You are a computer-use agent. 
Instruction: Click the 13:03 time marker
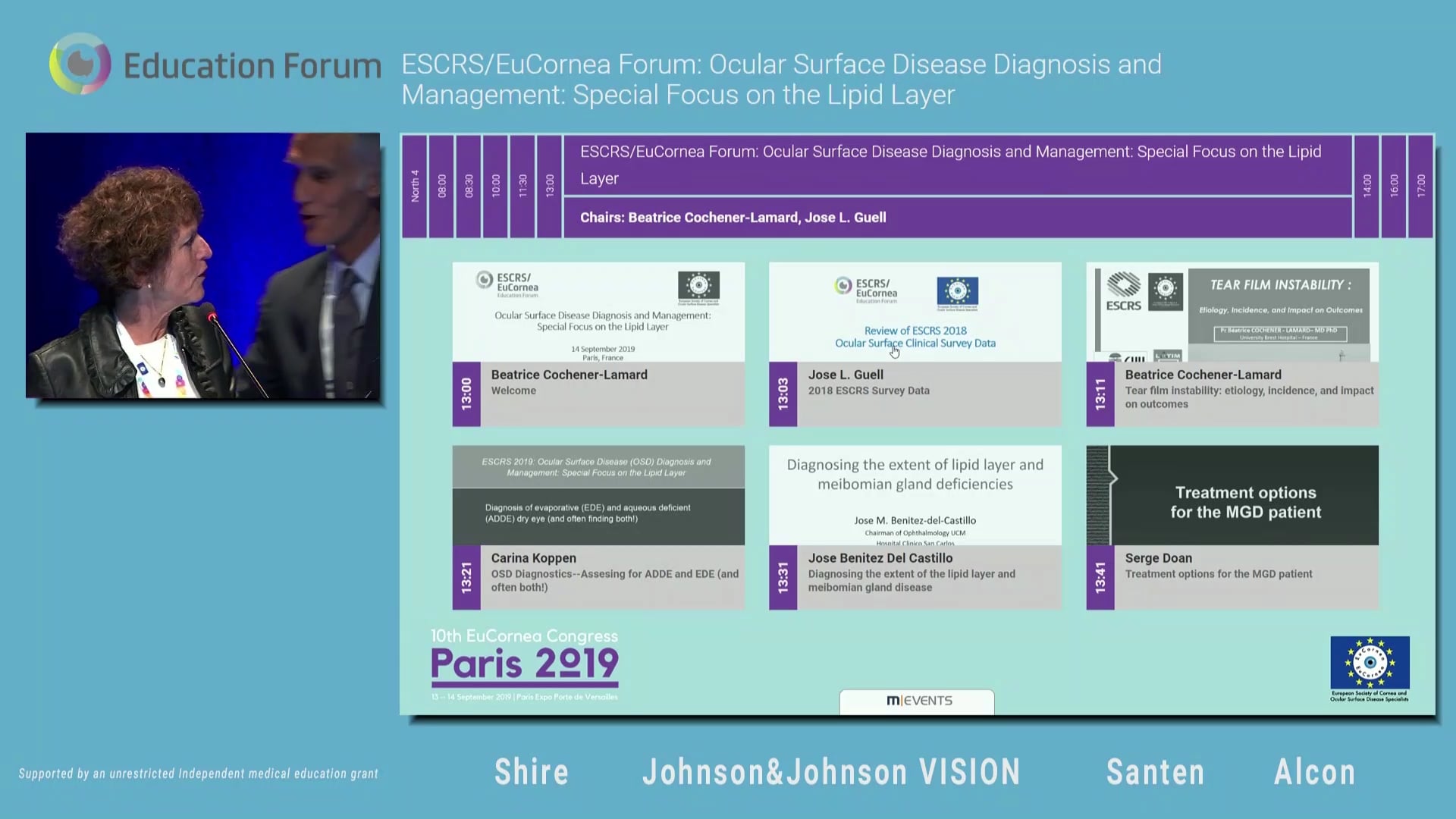[783, 394]
